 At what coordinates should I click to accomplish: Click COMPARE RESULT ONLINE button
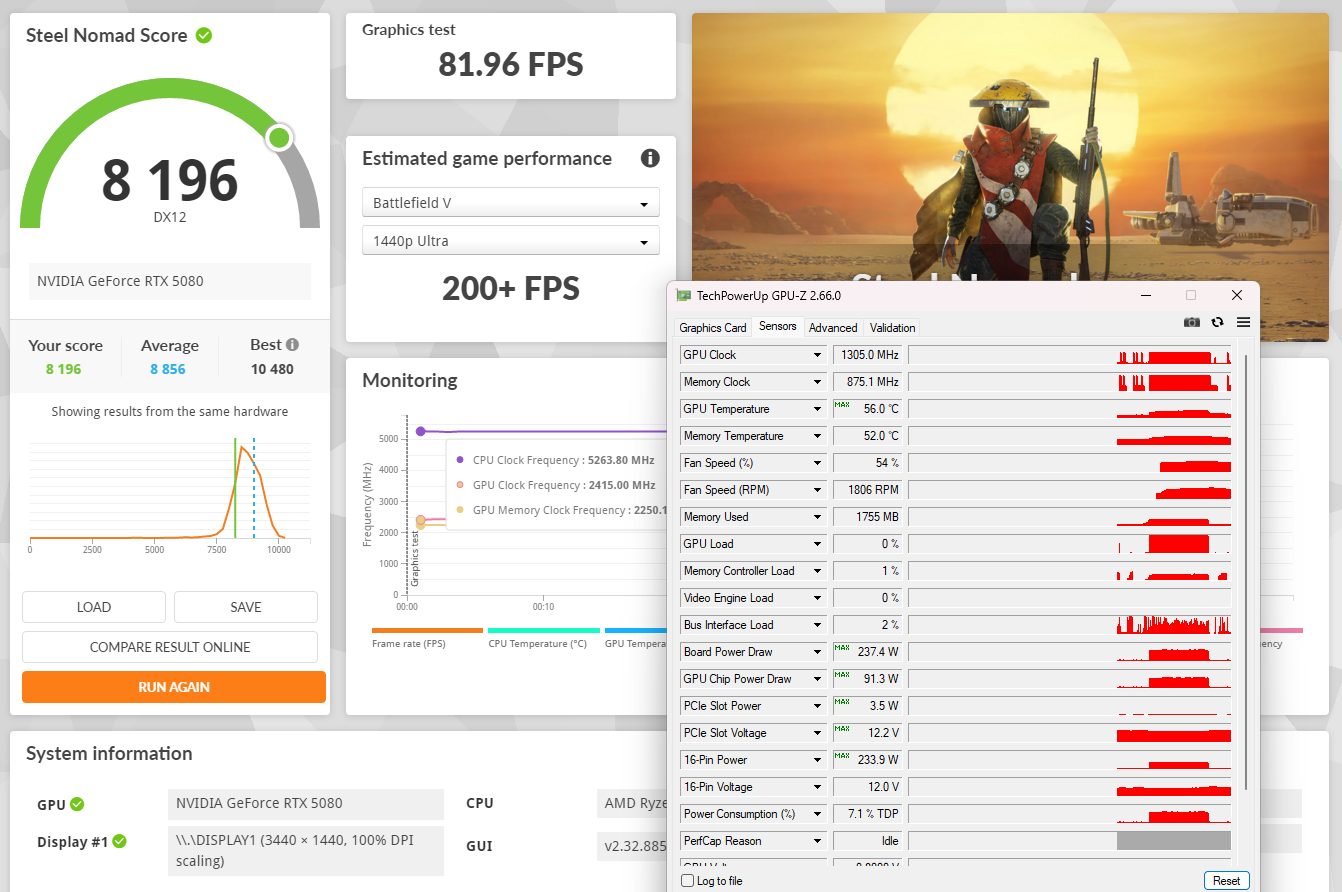(x=170, y=647)
